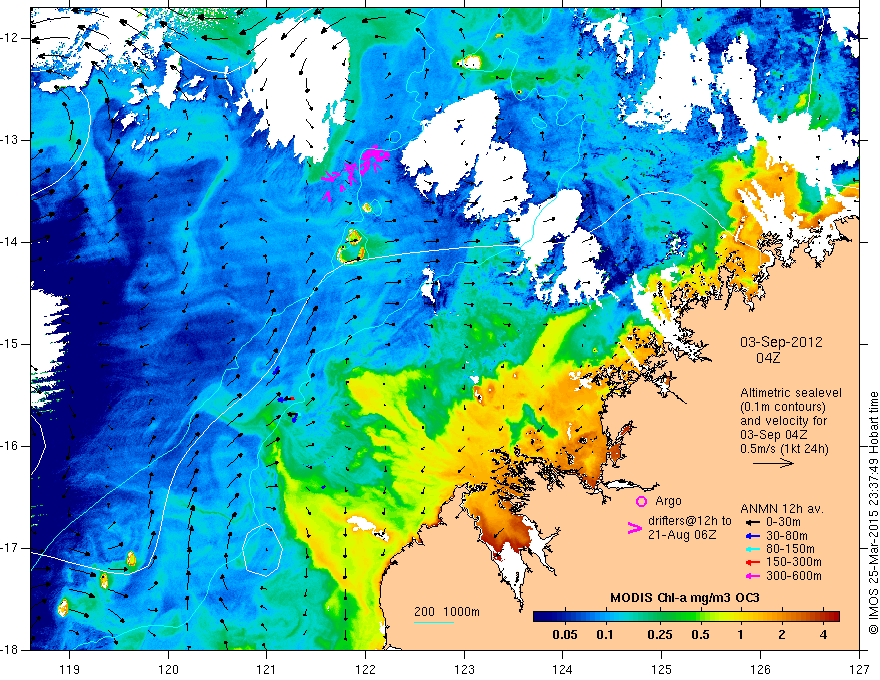Click the colorbar tick label '0.05'
The height and width of the screenshot is (680, 880).
(565, 635)
